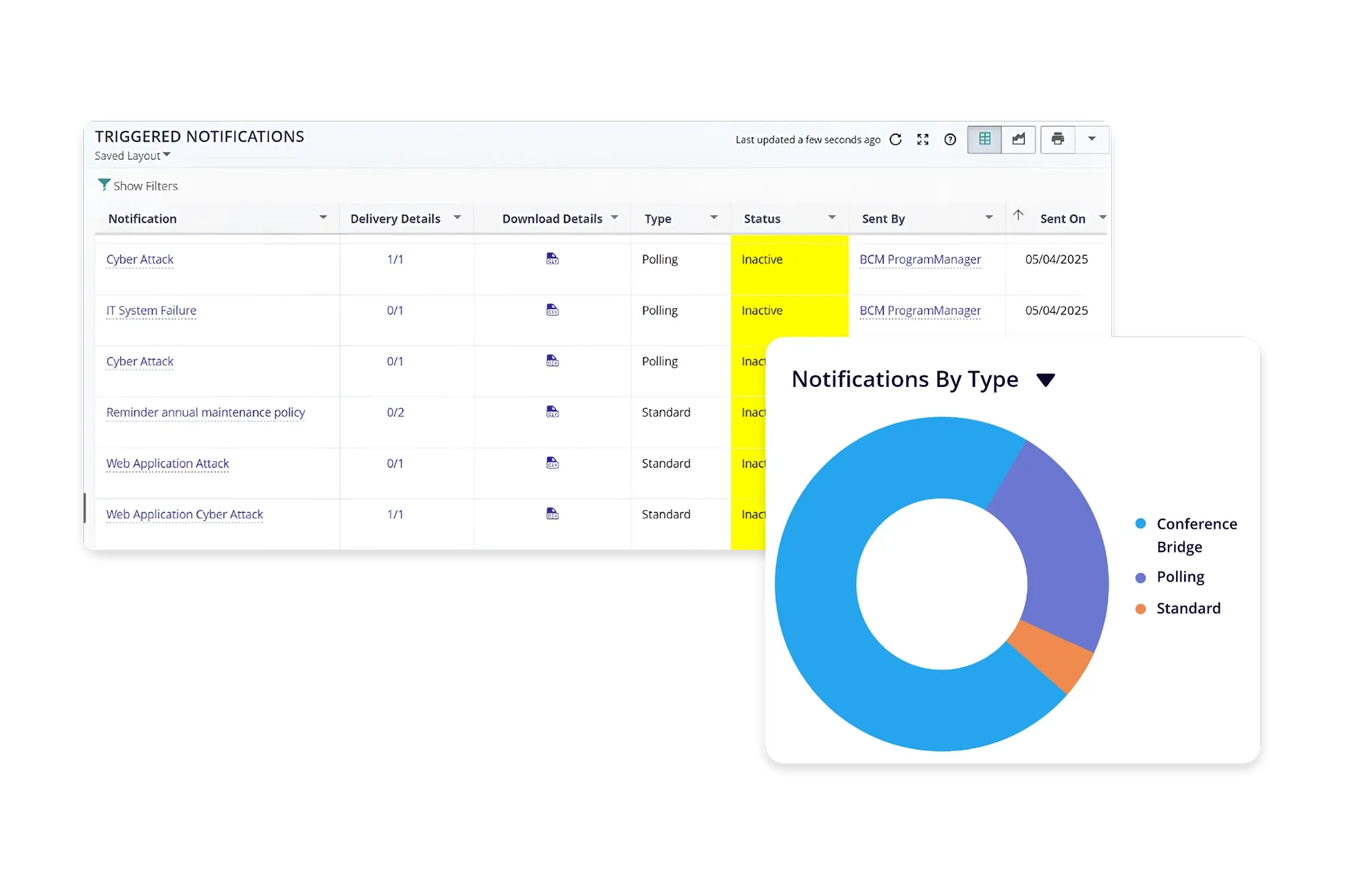The width and height of the screenshot is (1348, 896).
Task: Open Web Application Cyber Attack notification
Action: click(184, 514)
